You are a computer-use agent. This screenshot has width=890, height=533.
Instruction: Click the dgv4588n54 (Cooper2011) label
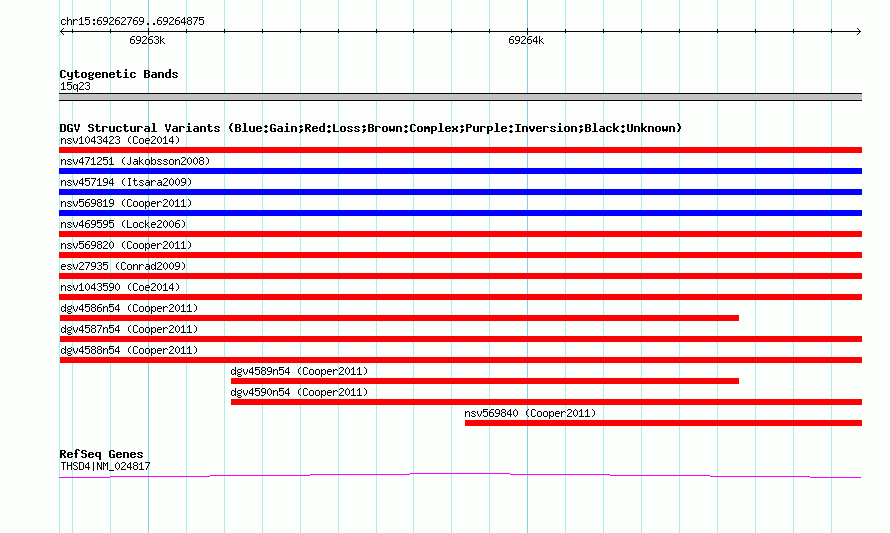click(x=129, y=350)
